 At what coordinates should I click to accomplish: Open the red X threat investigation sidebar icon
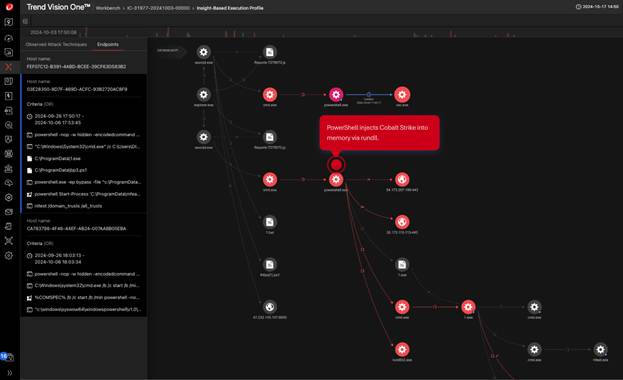(x=8, y=67)
